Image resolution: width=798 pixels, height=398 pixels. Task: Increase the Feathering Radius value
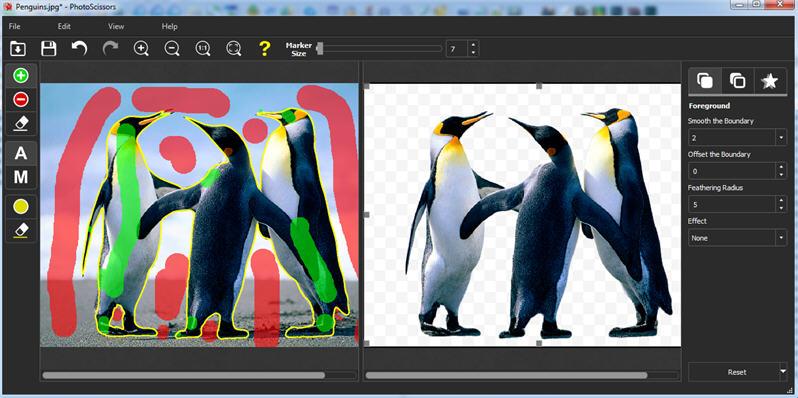coord(781,200)
